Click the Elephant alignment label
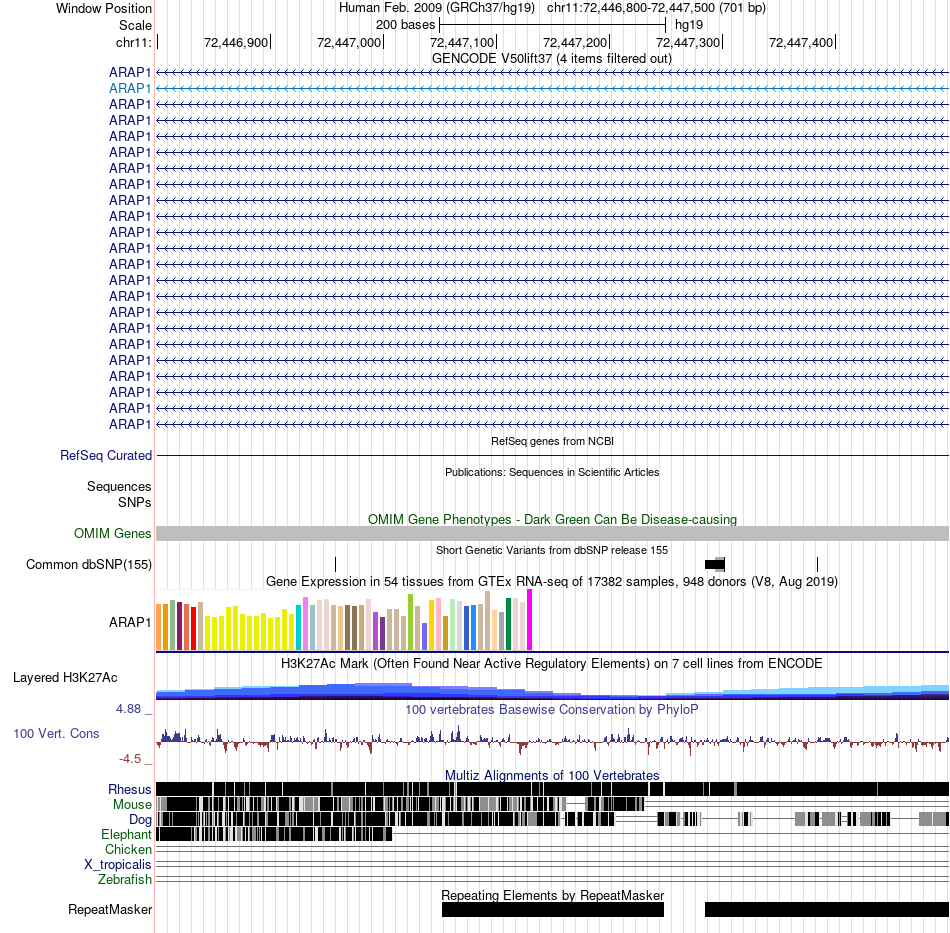This screenshot has height=933, width=950. [126, 835]
